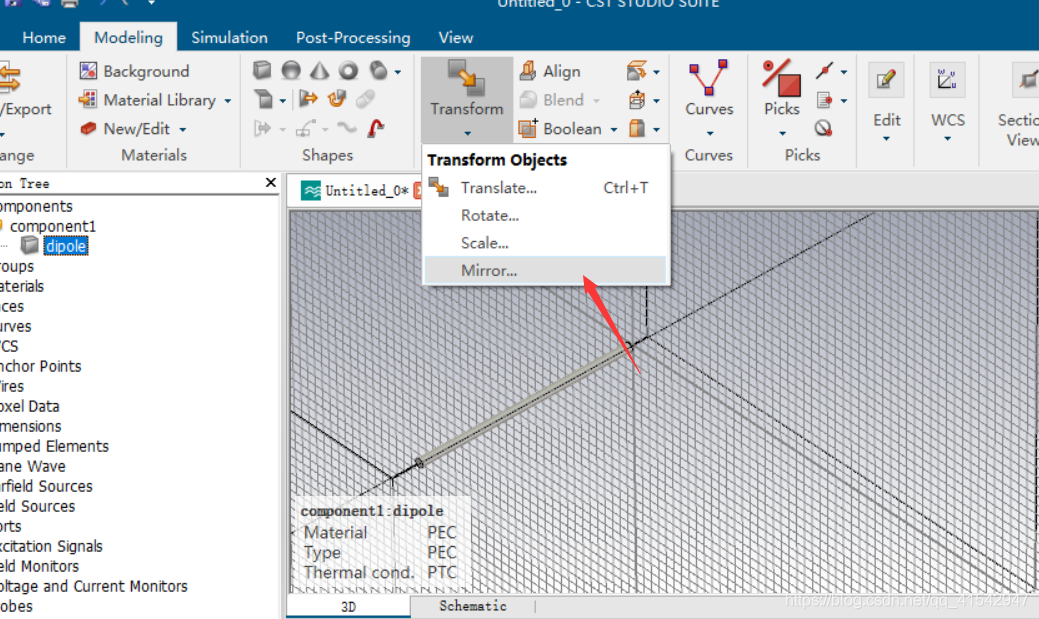Click the dipole cylinder in 3D view
The width and height of the screenshot is (1039, 619).
(523, 406)
